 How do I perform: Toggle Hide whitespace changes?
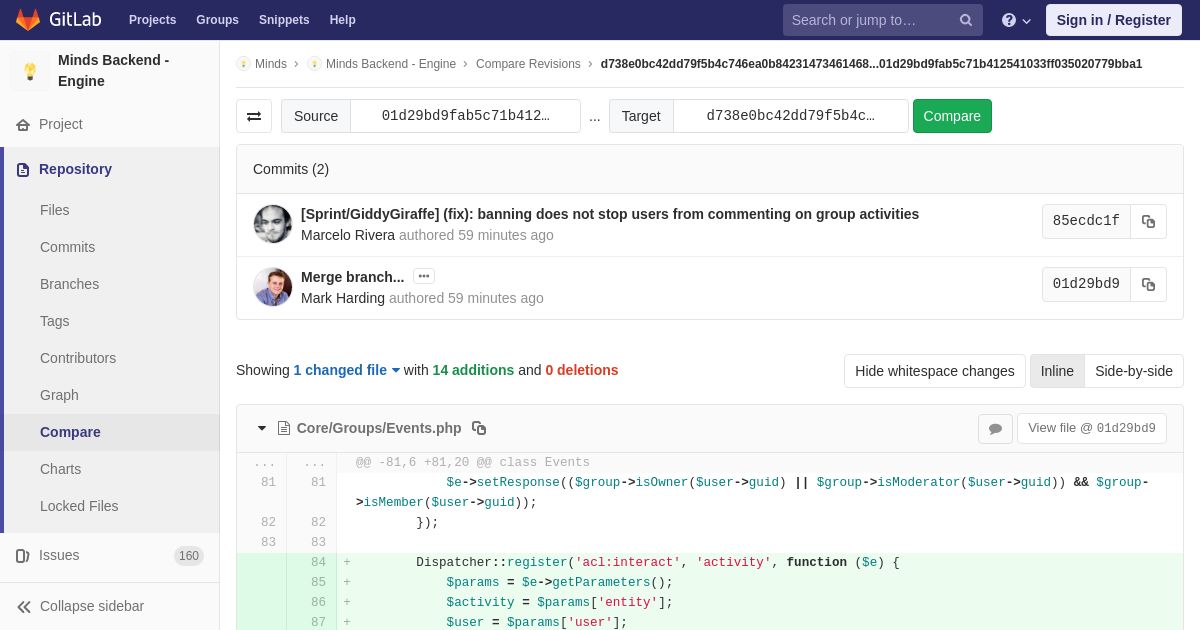[935, 371]
